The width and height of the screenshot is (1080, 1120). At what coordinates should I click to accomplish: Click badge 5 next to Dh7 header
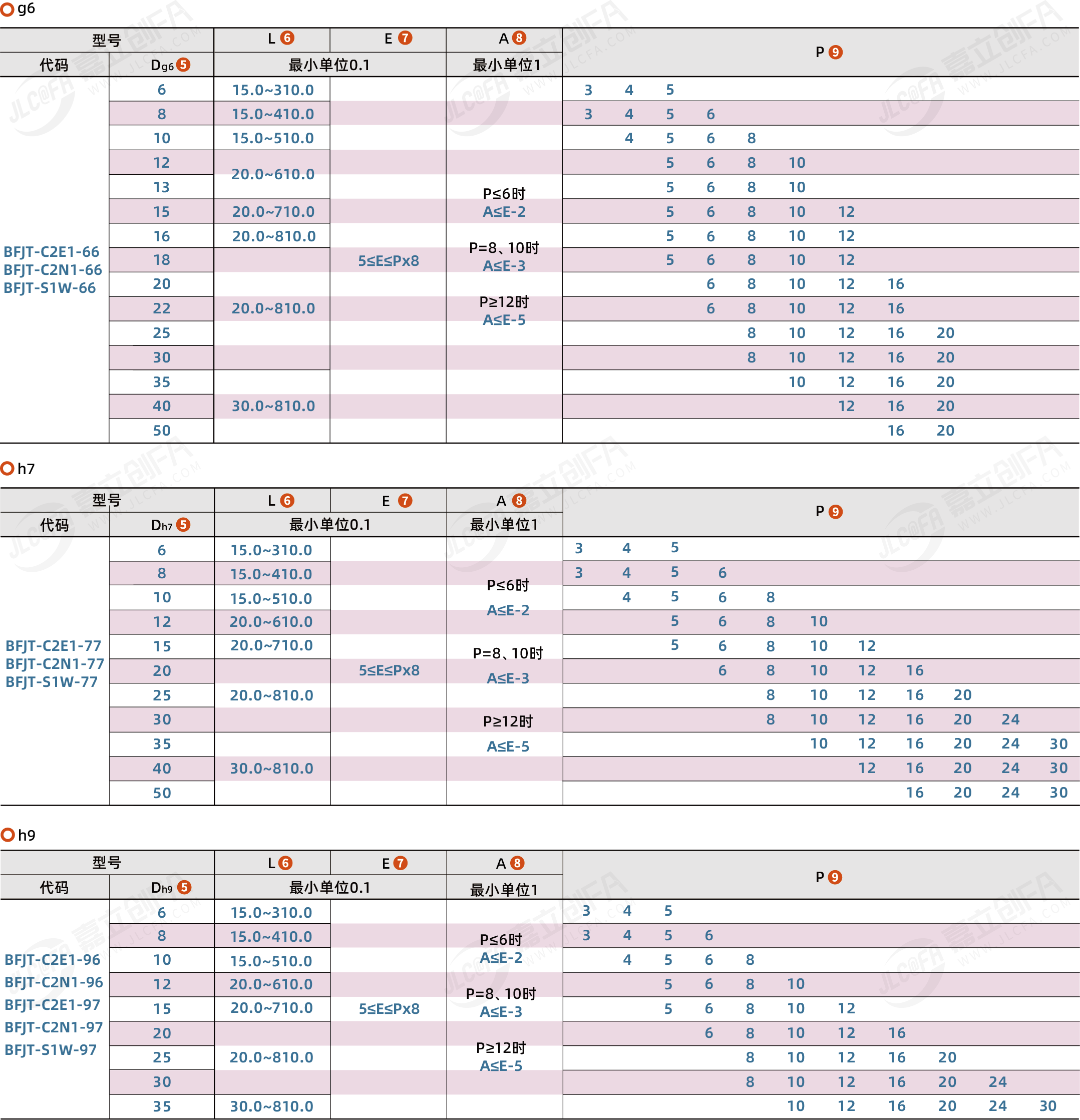[x=183, y=525]
